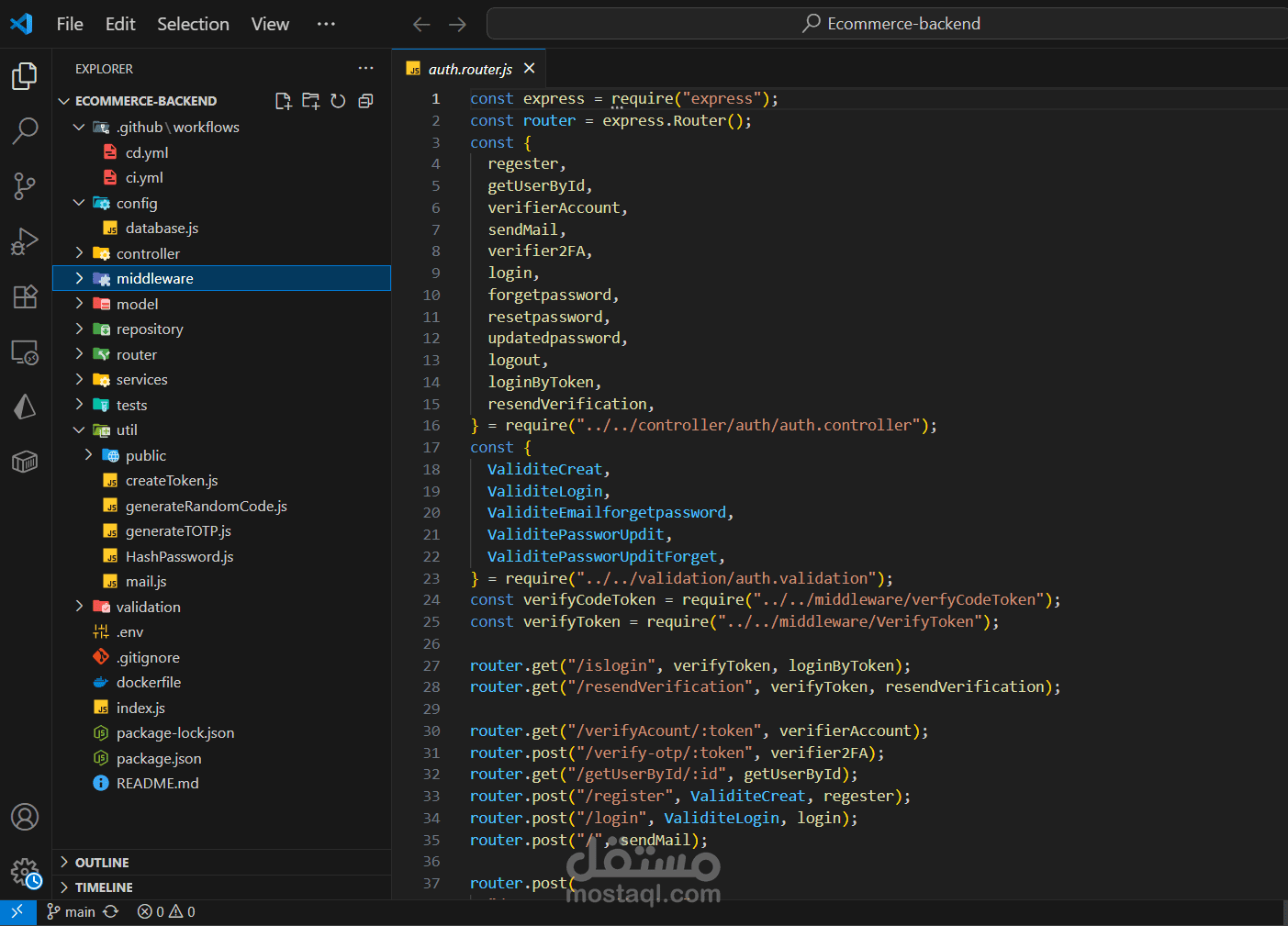Open the .env file
Screen dimensions: 1288x926
click(222, 631)
